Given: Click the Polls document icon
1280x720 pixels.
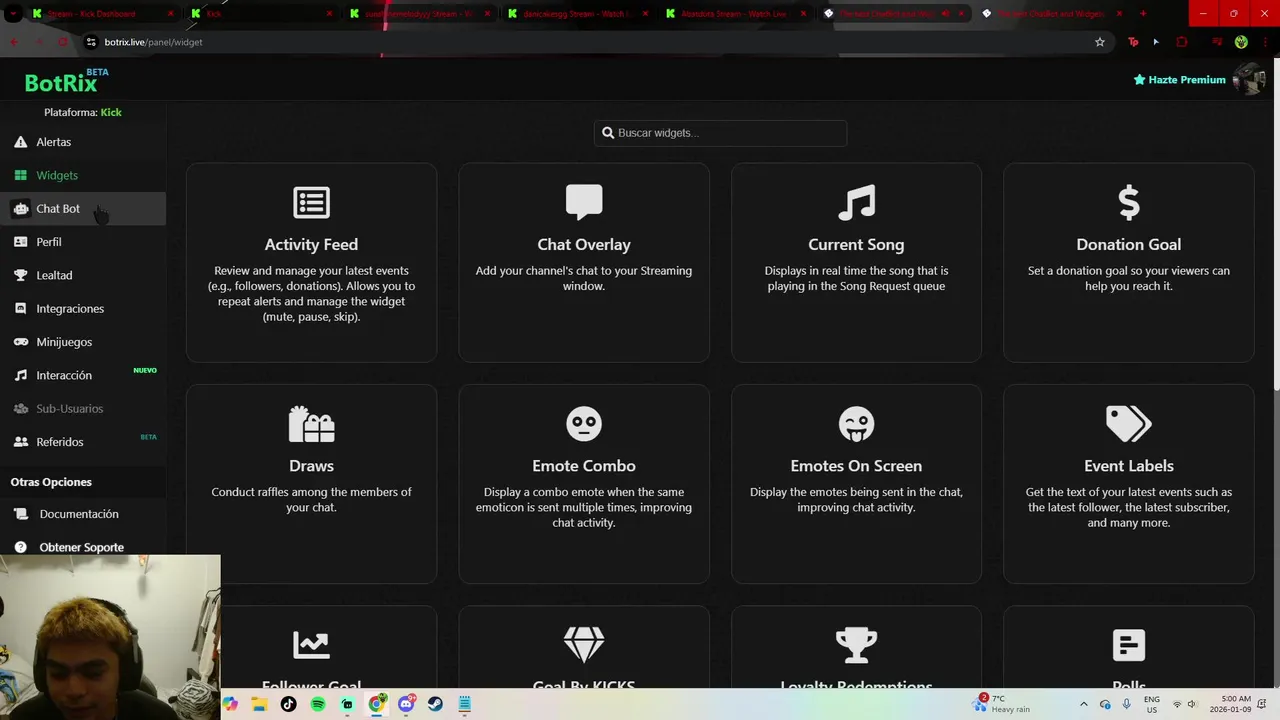Looking at the screenshot, I should (x=1129, y=645).
